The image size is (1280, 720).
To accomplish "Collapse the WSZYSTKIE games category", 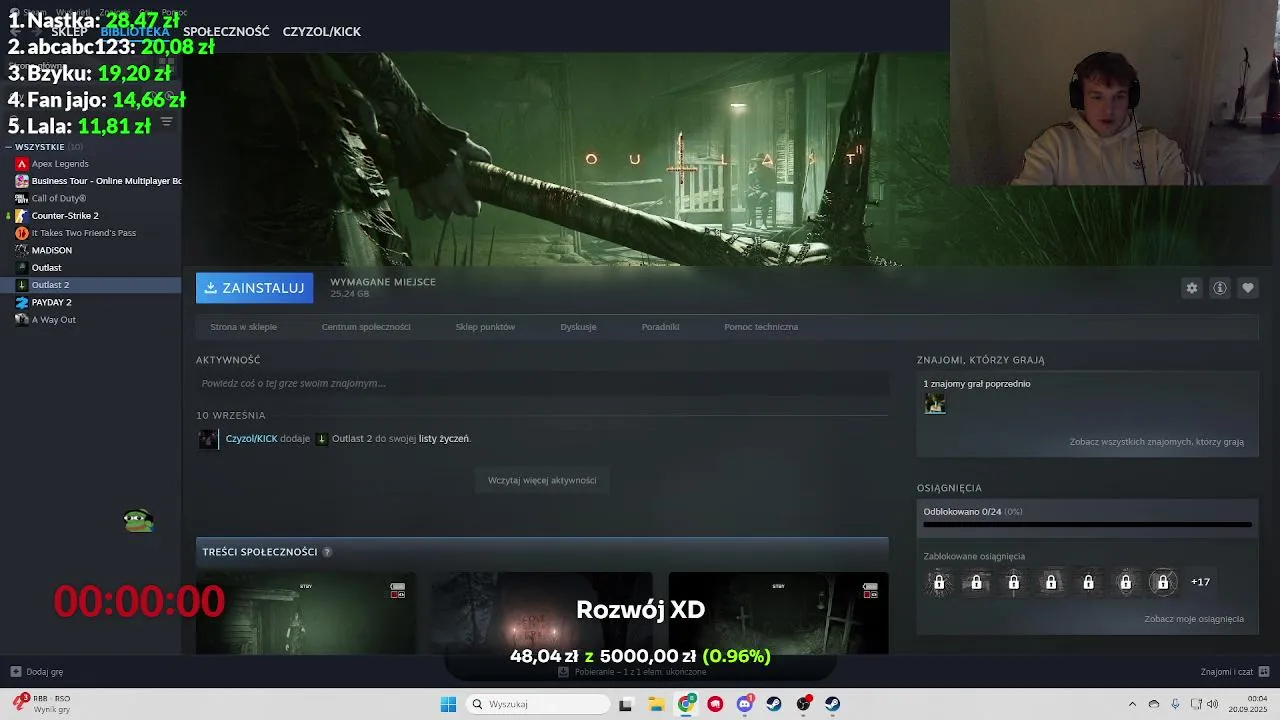I will click(x=9, y=147).
